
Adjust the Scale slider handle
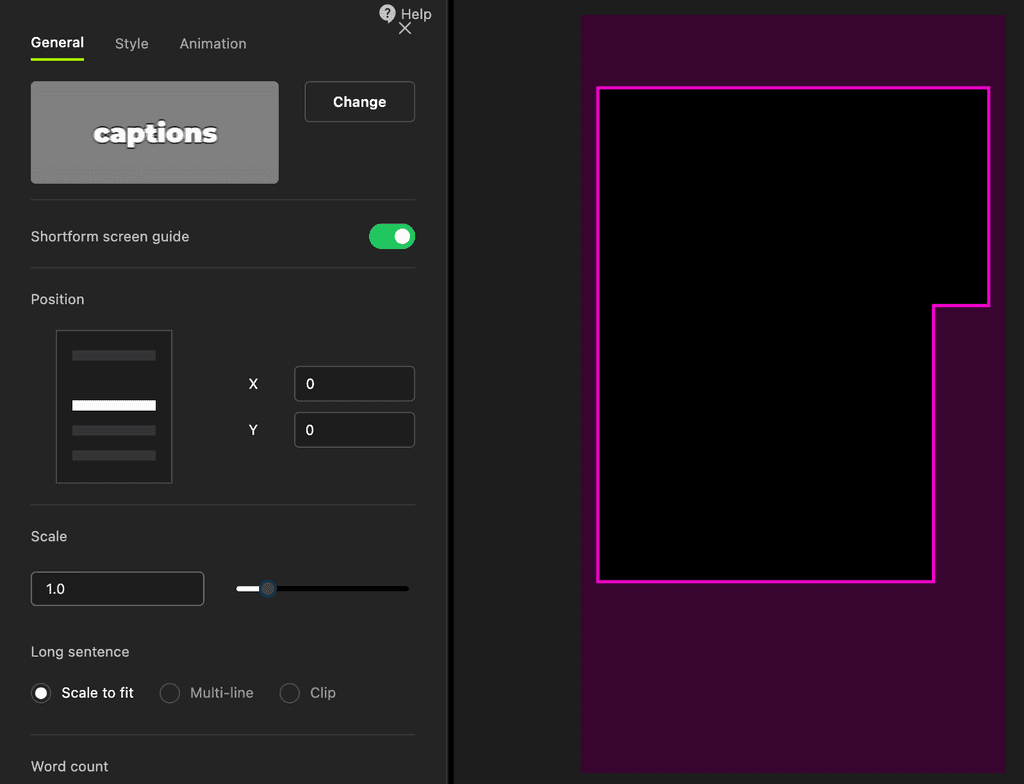(x=266, y=588)
